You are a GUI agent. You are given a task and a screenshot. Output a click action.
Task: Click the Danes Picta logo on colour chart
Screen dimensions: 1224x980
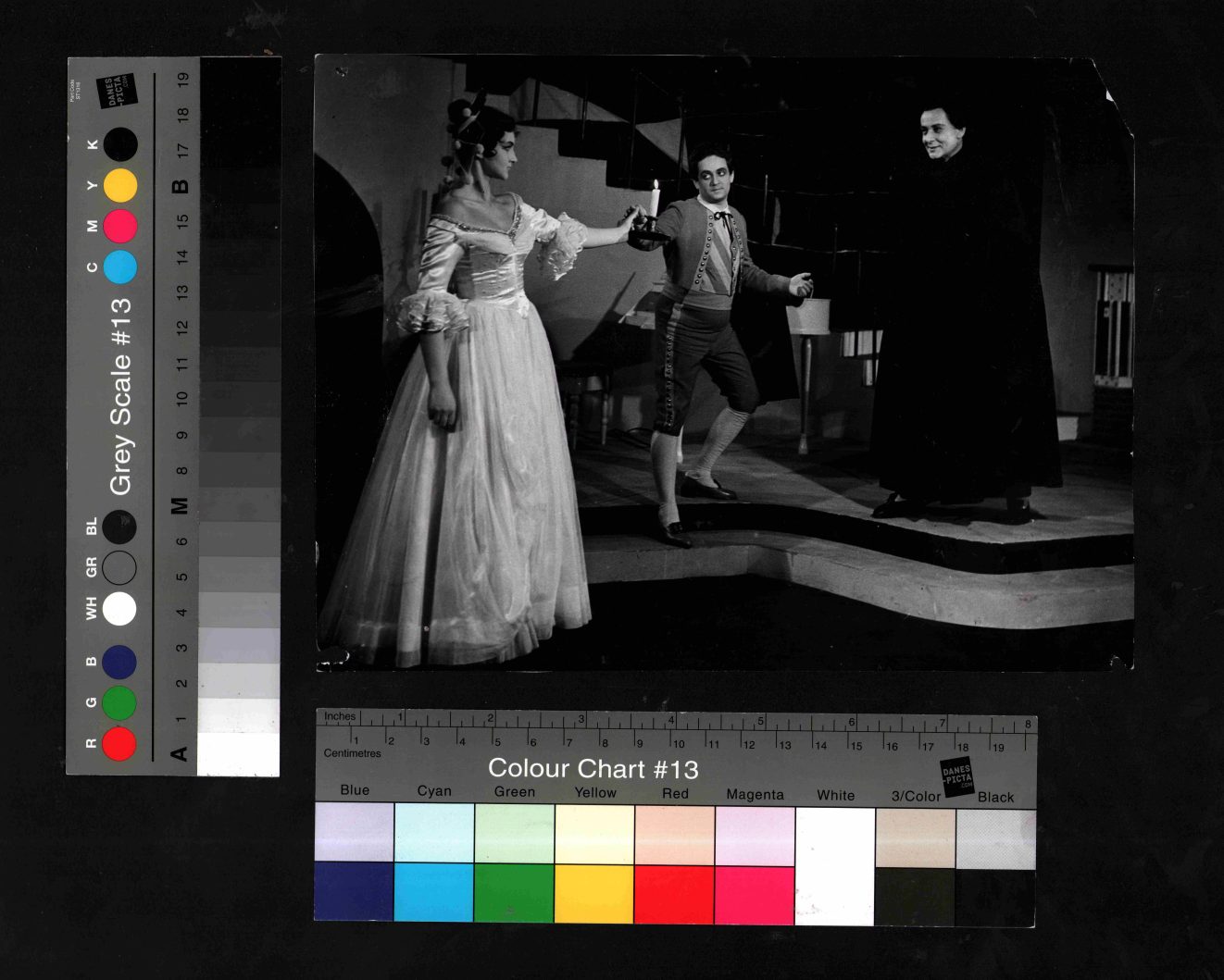pos(956,775)
